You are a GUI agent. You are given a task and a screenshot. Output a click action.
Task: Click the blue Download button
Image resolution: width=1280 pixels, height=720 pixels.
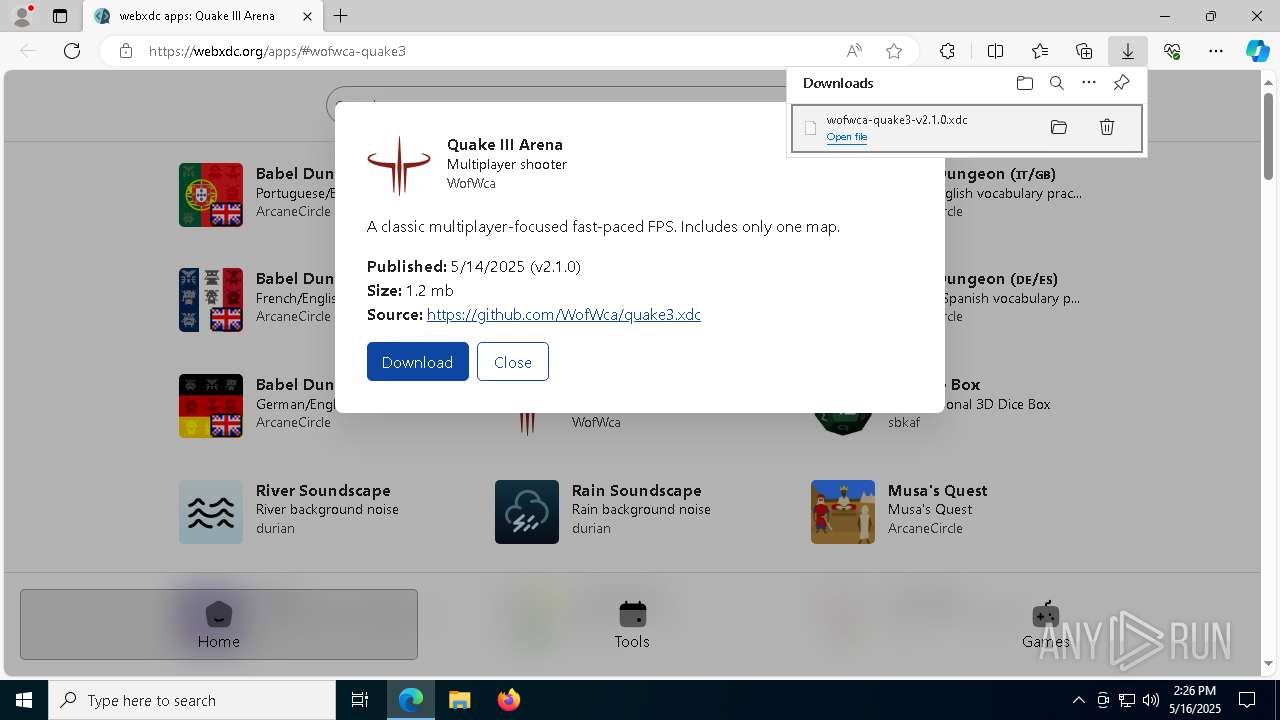point(417,362)
